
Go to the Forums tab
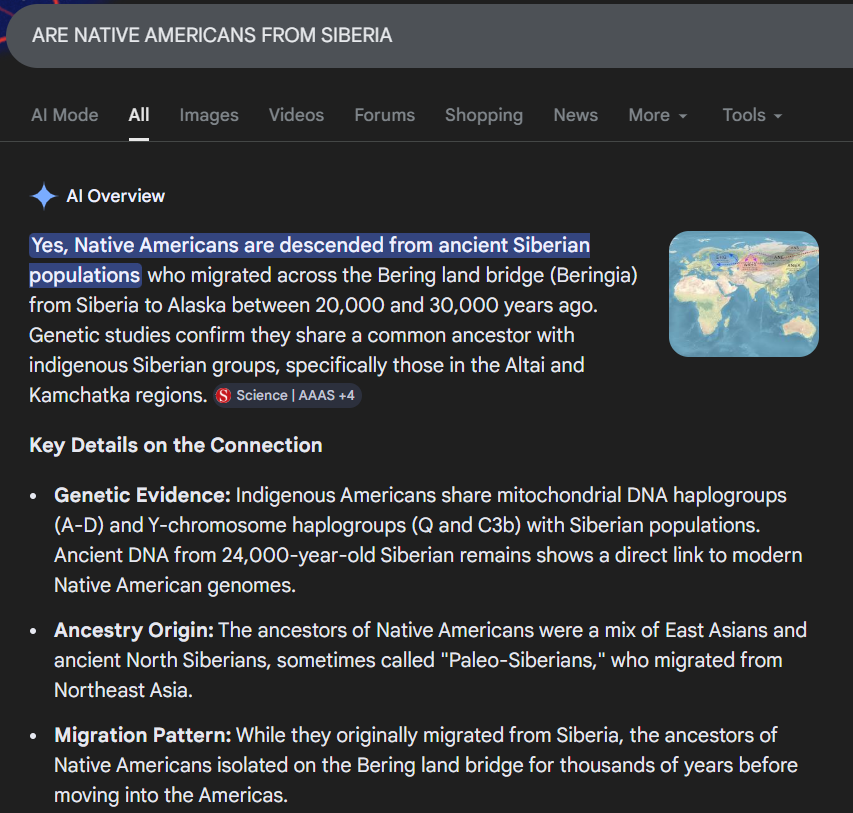pyautogui.click(x=385, y=115)
